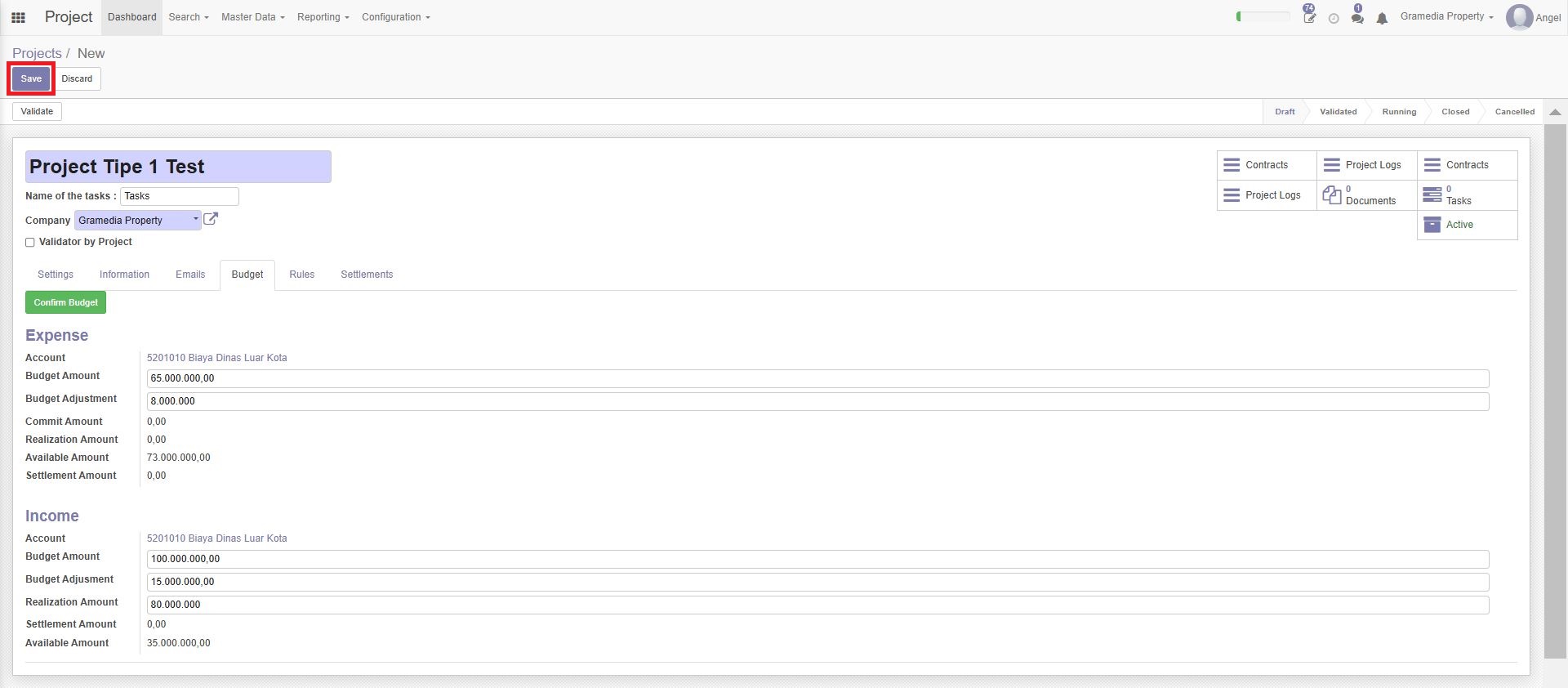Click the clock timer icon

1334,18
